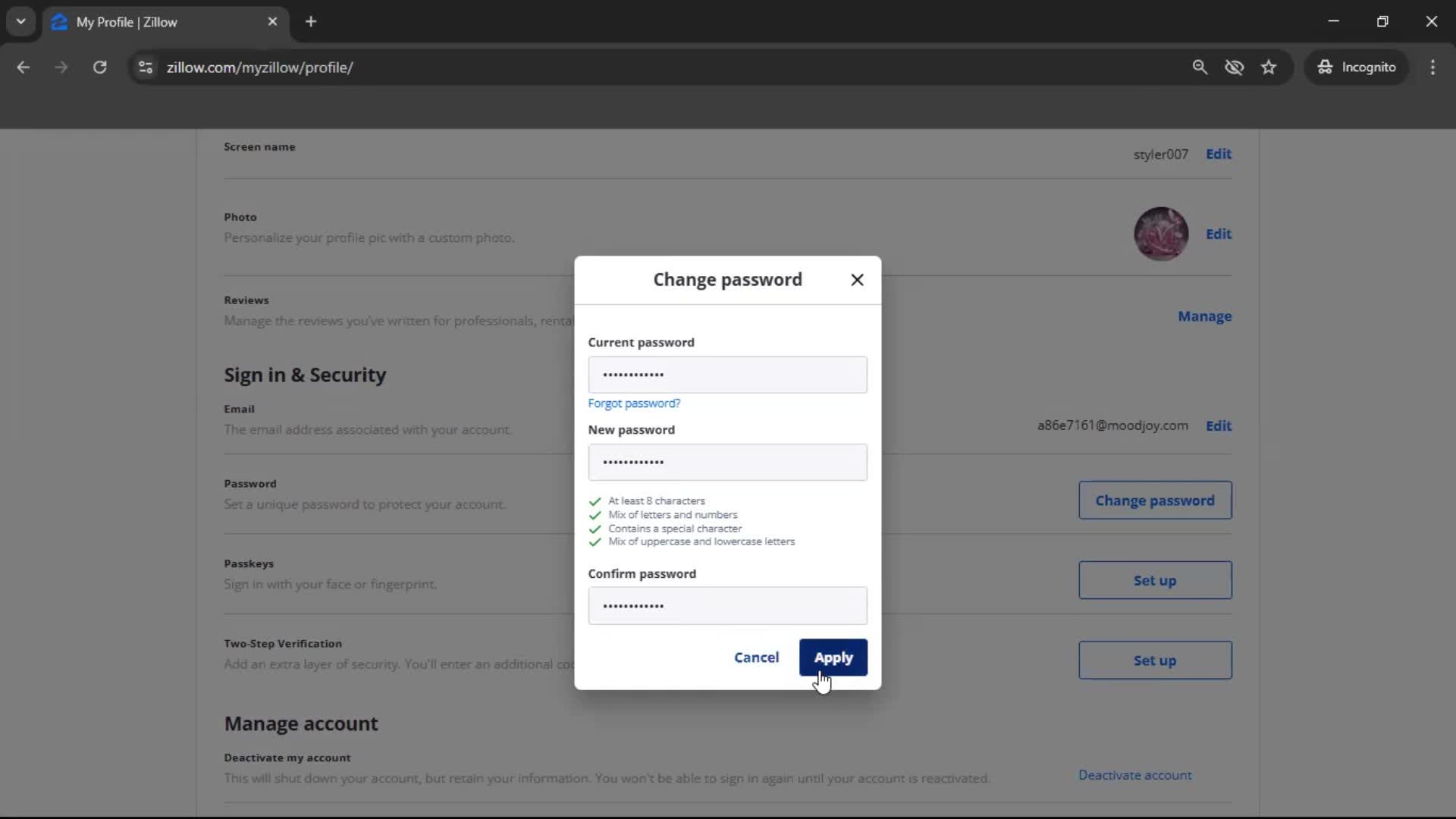This screenshot has height=819, width=1456.
Task: Open the zoom magnifier icon in the toolbar
Action: (1200, 67)
